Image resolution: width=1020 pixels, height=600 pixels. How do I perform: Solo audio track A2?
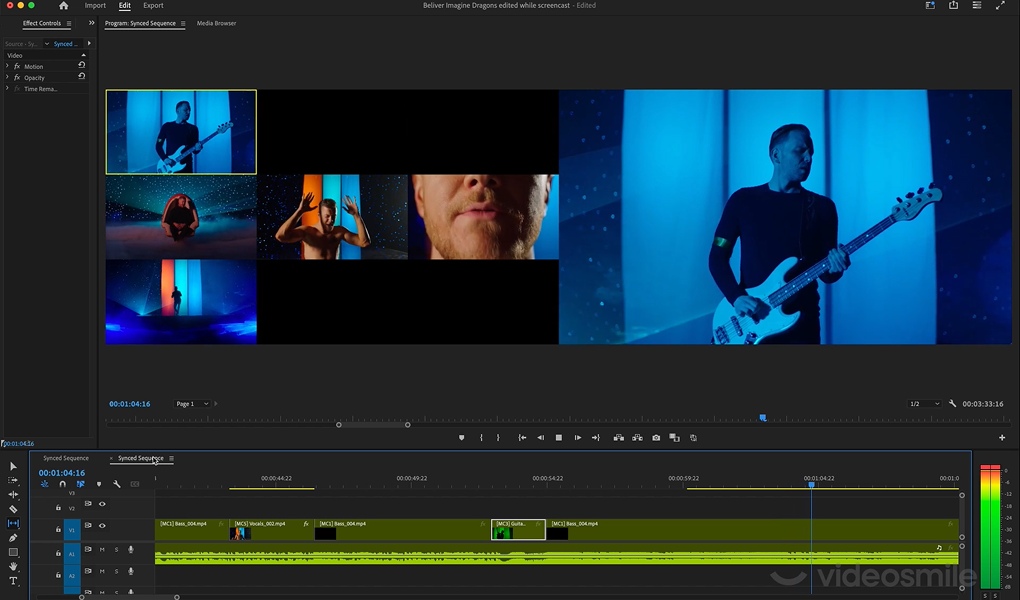(x=116, y=571)
